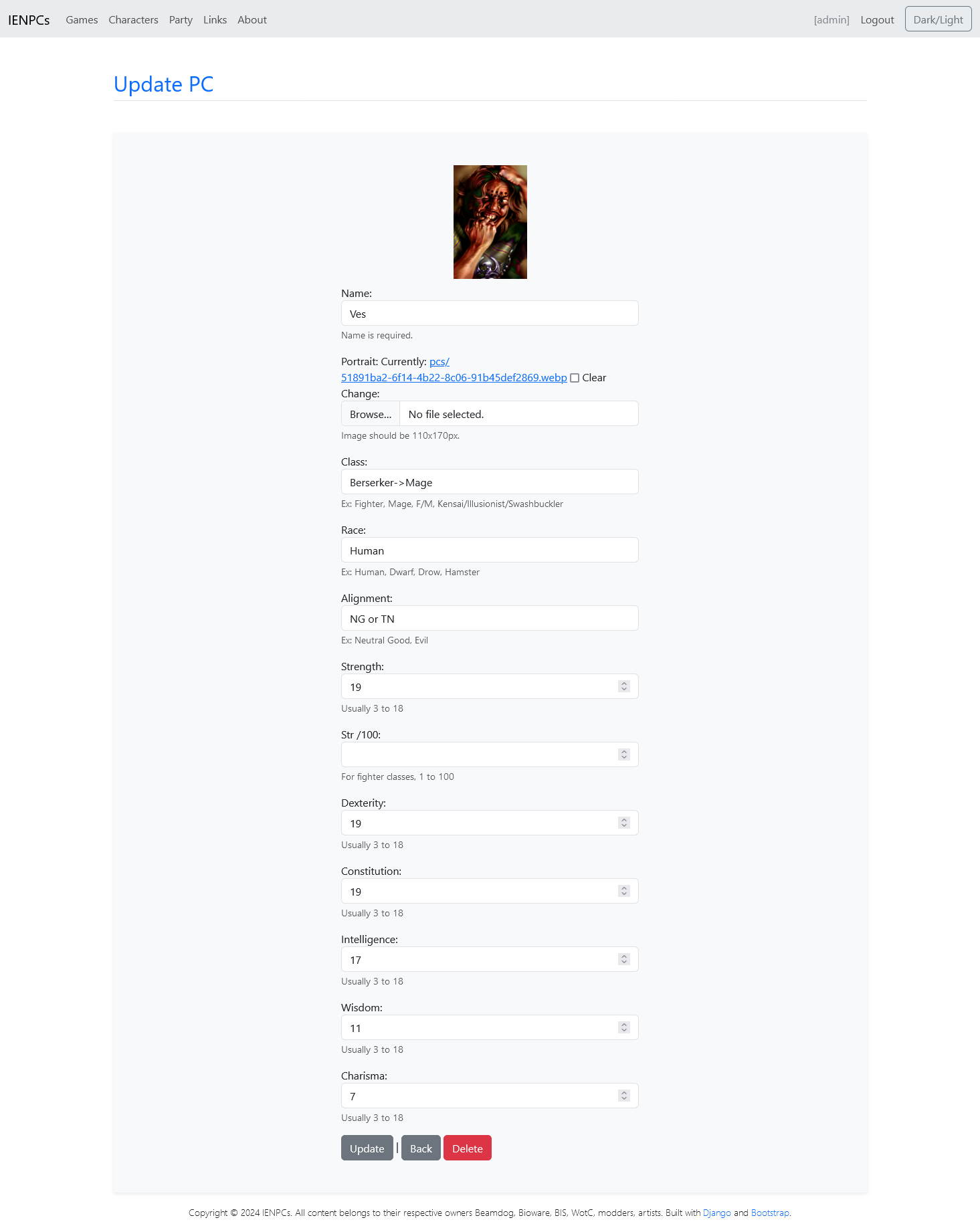Open the Games menu item

[82, 20]
